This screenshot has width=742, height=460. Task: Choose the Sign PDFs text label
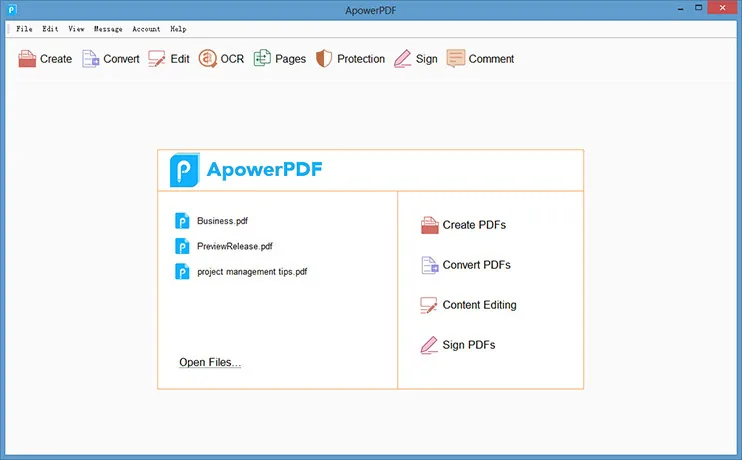[469, 345]
